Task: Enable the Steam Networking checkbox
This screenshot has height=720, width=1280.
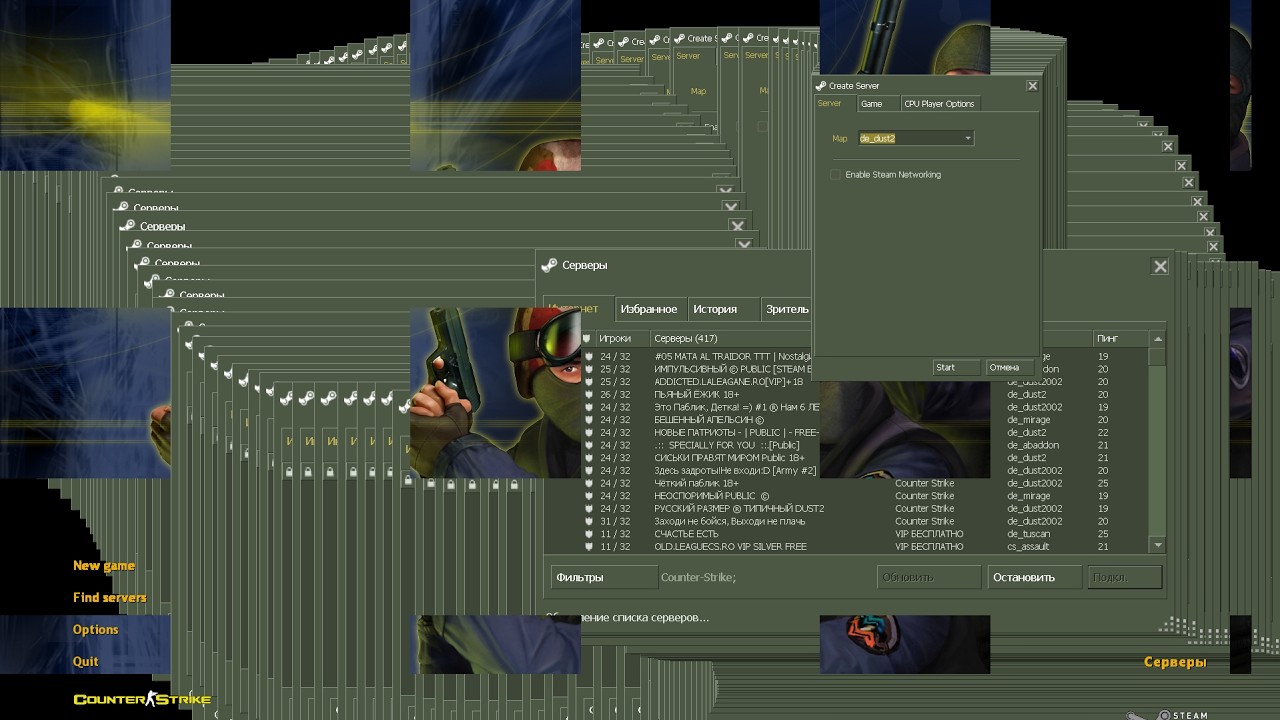Action: pyautogui.click(x=835, y=175)
